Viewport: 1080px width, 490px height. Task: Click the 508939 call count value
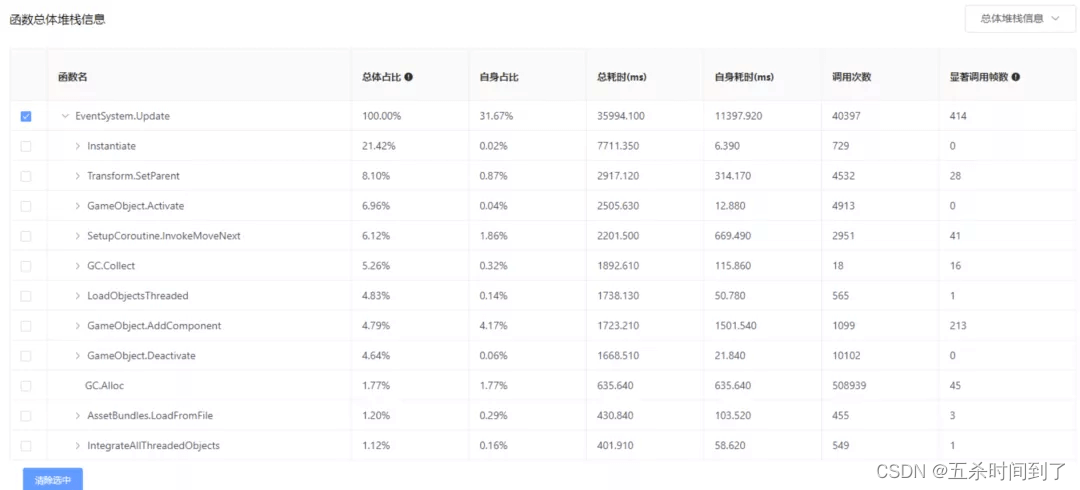(849, 386)
